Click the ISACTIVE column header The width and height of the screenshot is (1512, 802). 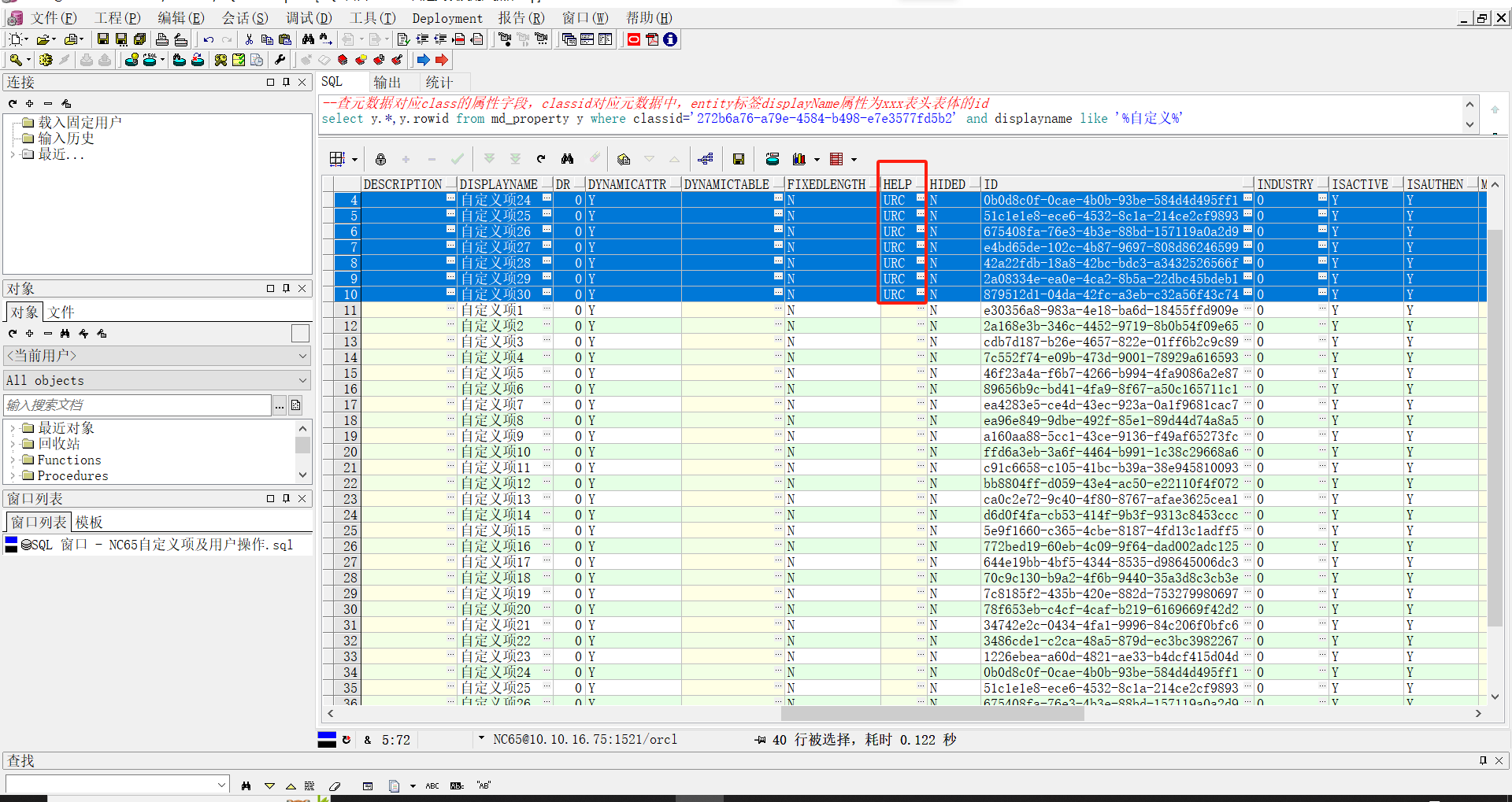click(1366, 184)
